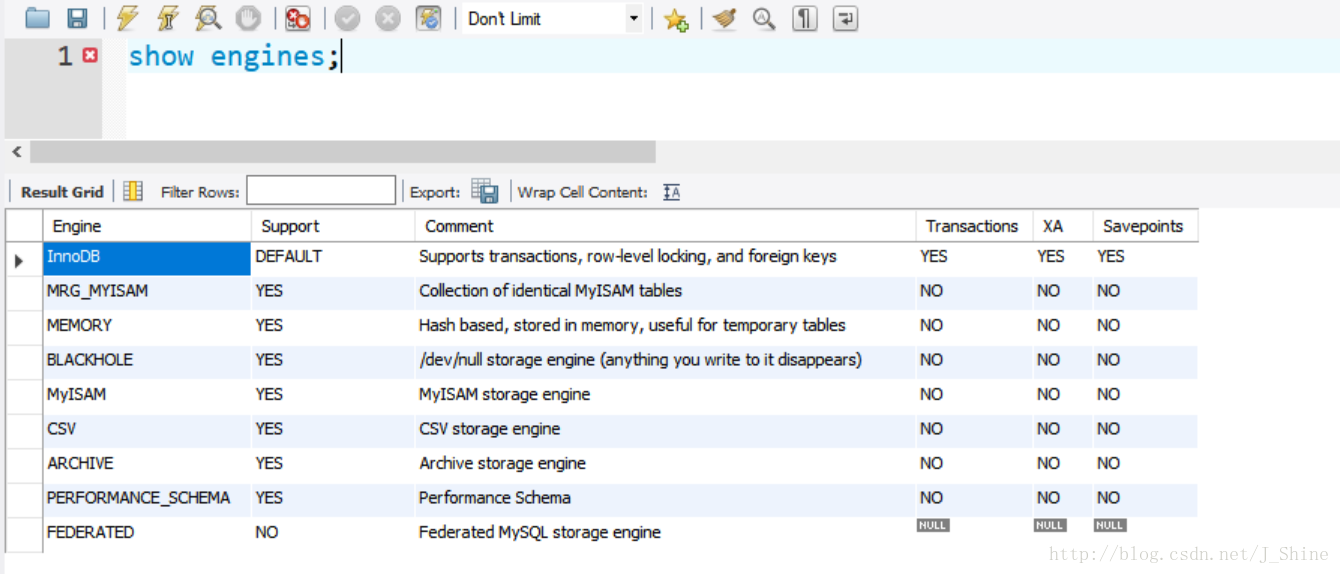Toggle query word wrapping
The width and height of the screenshot is (1340, 574).
pyautogui.click(x=845, y=18)
